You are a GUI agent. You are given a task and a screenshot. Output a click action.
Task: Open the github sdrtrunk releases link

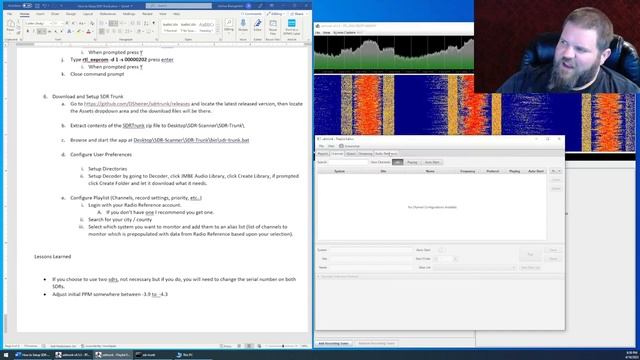coord(137,104)
